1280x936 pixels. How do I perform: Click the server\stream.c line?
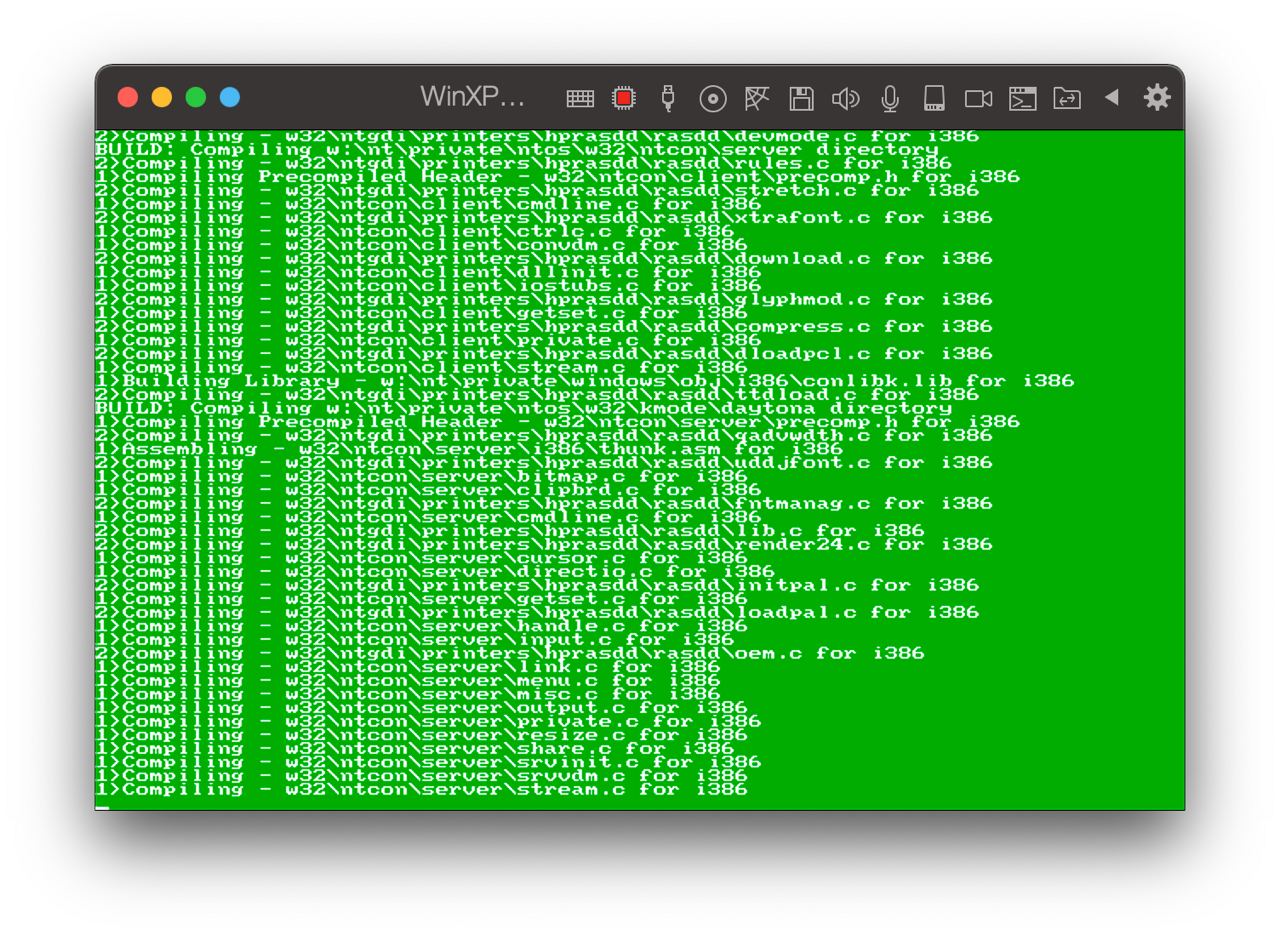tap(421, 790)
